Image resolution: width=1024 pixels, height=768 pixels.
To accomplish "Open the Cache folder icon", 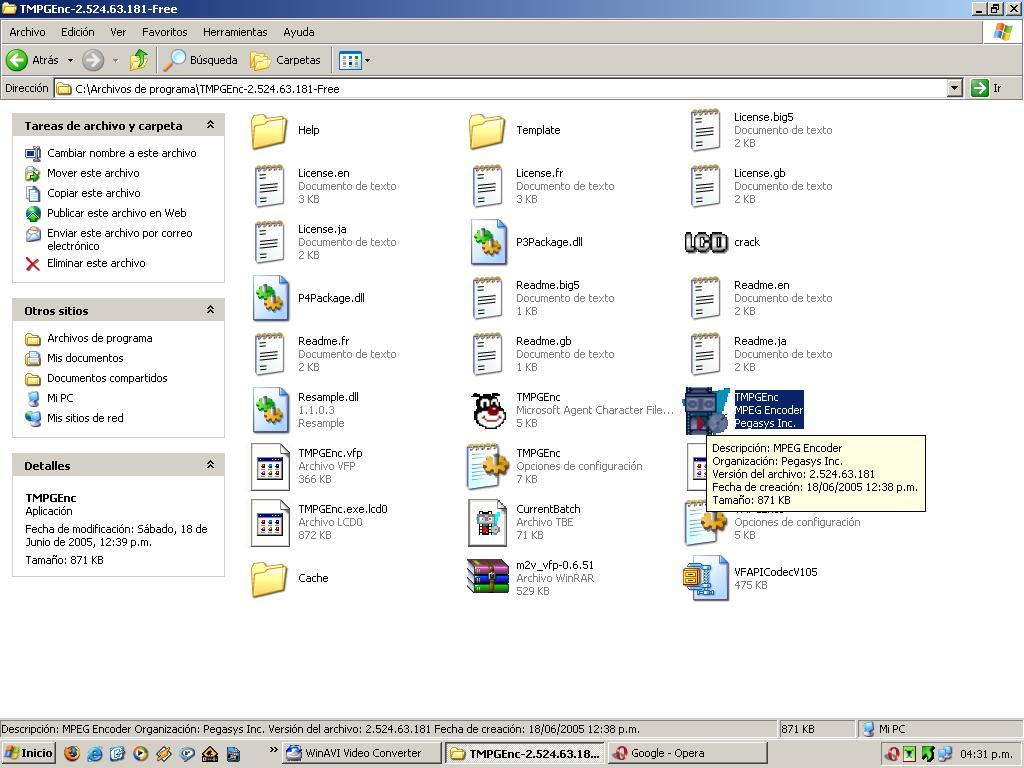I will pyautogui.click(x=269, y=579).
